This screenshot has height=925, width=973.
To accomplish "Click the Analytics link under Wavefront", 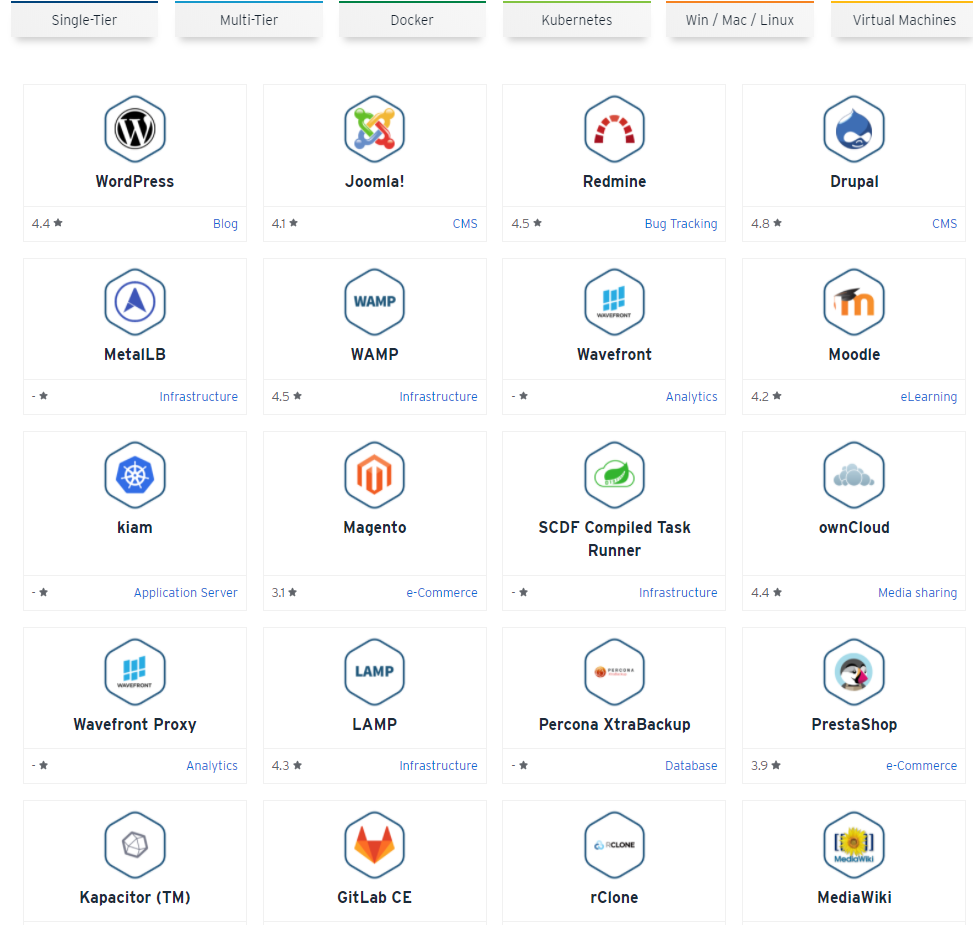I will point(691,396).
